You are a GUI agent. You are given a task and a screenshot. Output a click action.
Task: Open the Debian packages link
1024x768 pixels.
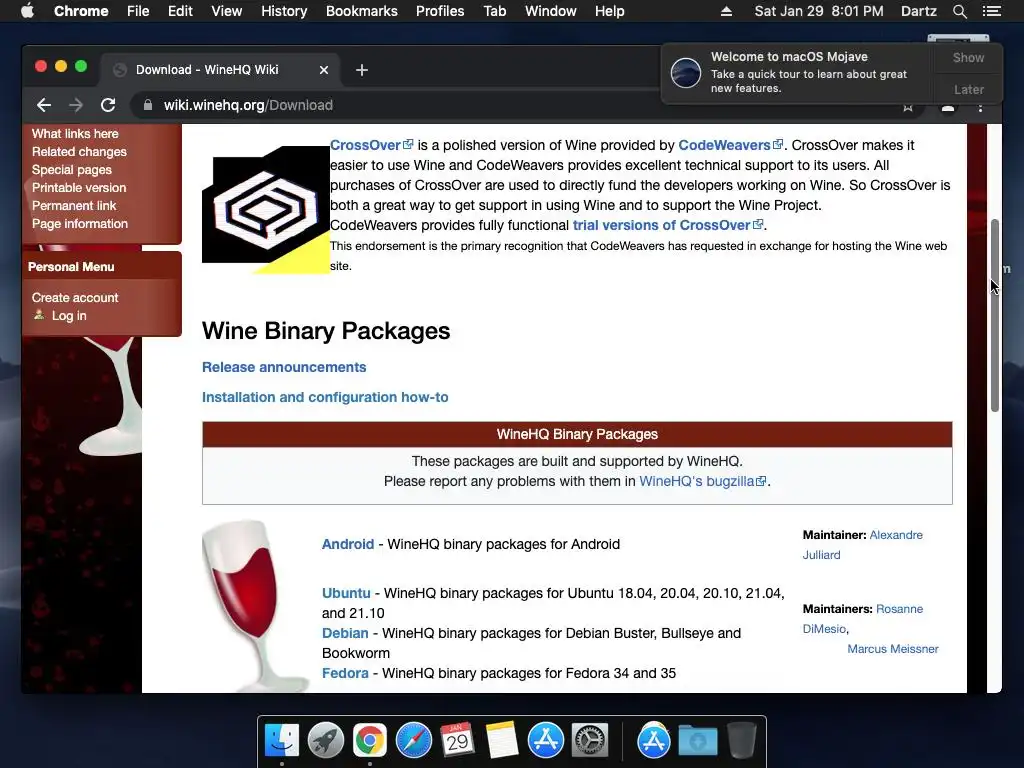click(x=345, y=633)
